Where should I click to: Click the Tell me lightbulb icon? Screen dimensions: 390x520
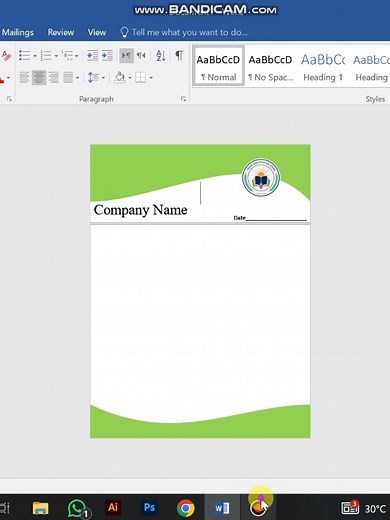click(x=124, y=32)
